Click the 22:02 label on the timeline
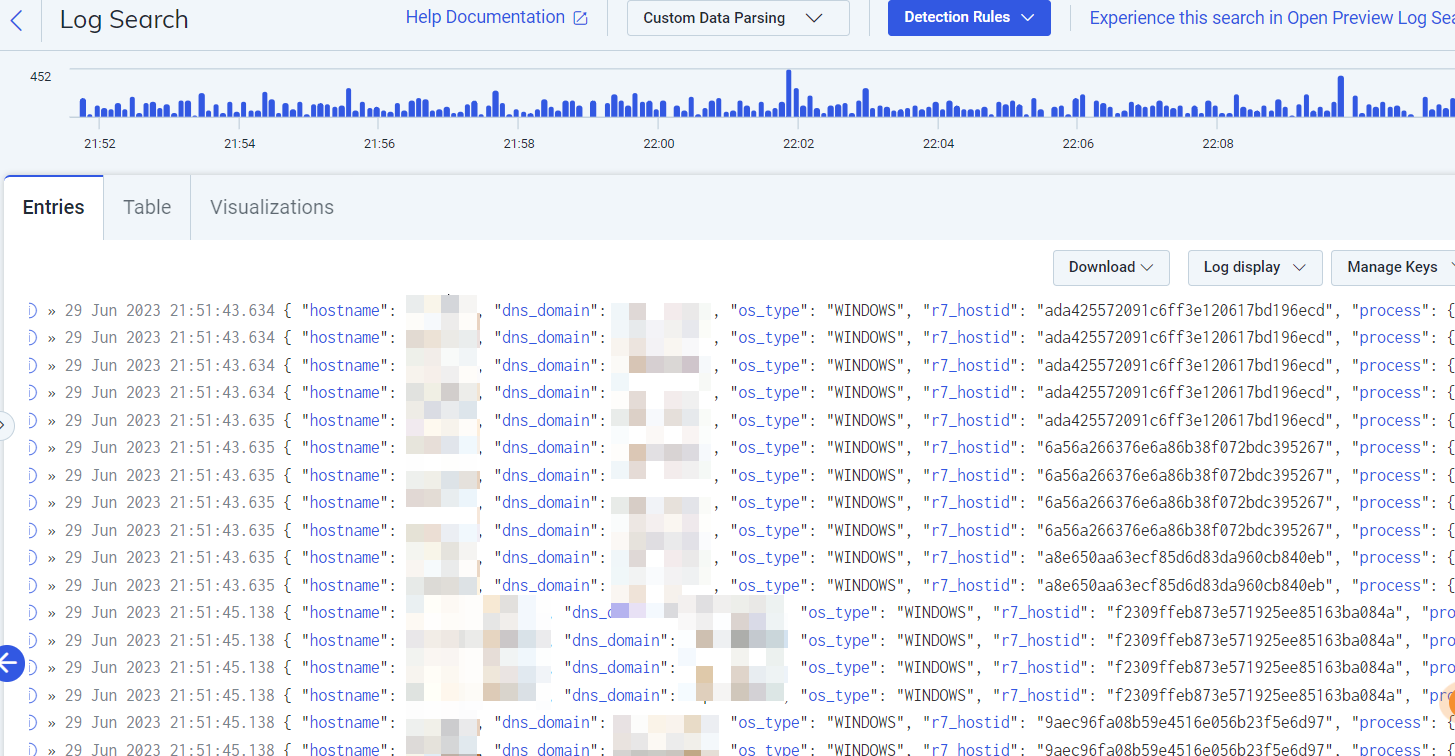 (798, 144)
